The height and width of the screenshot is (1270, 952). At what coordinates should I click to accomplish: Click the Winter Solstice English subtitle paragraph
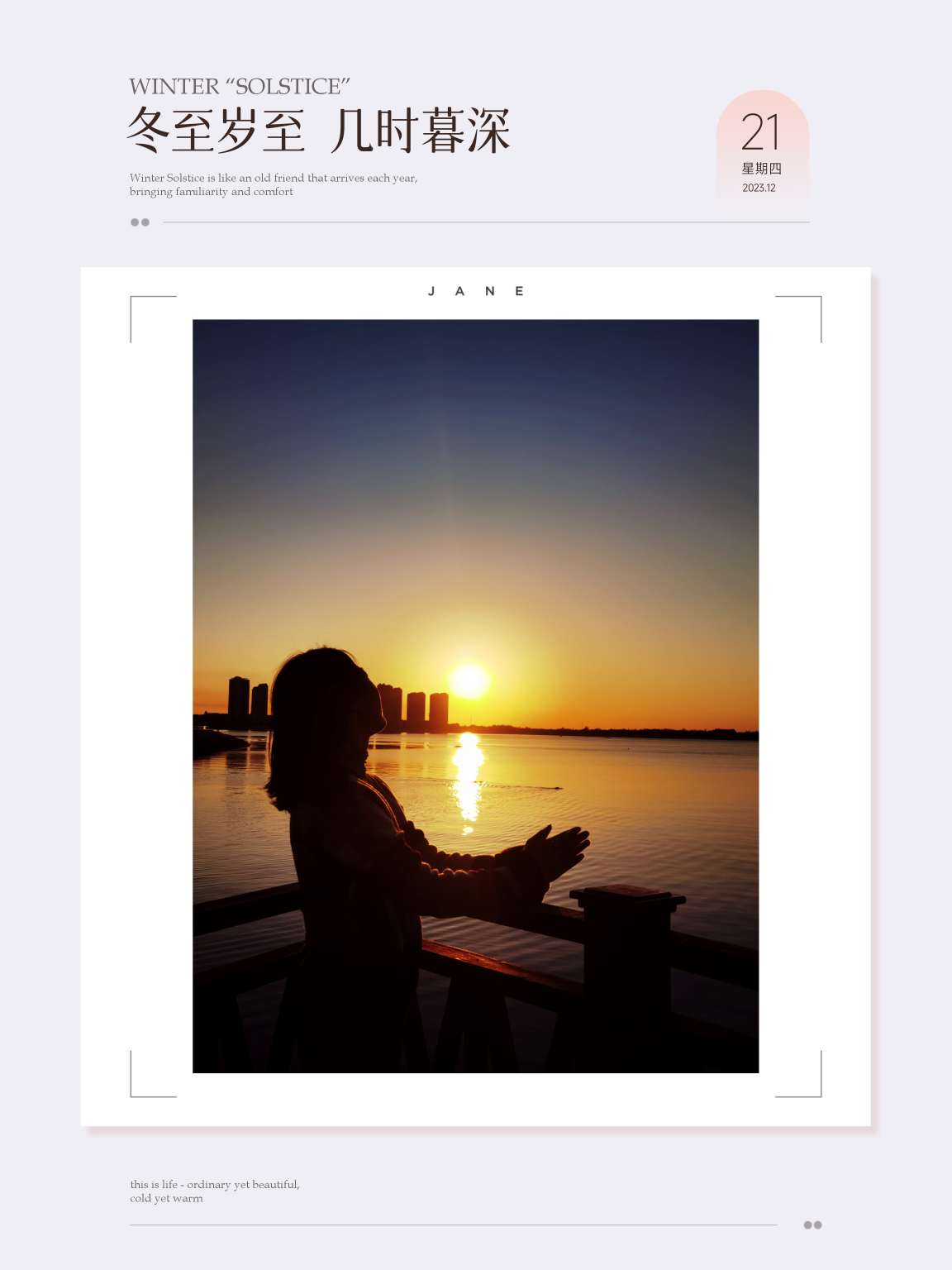pos(274,184)
